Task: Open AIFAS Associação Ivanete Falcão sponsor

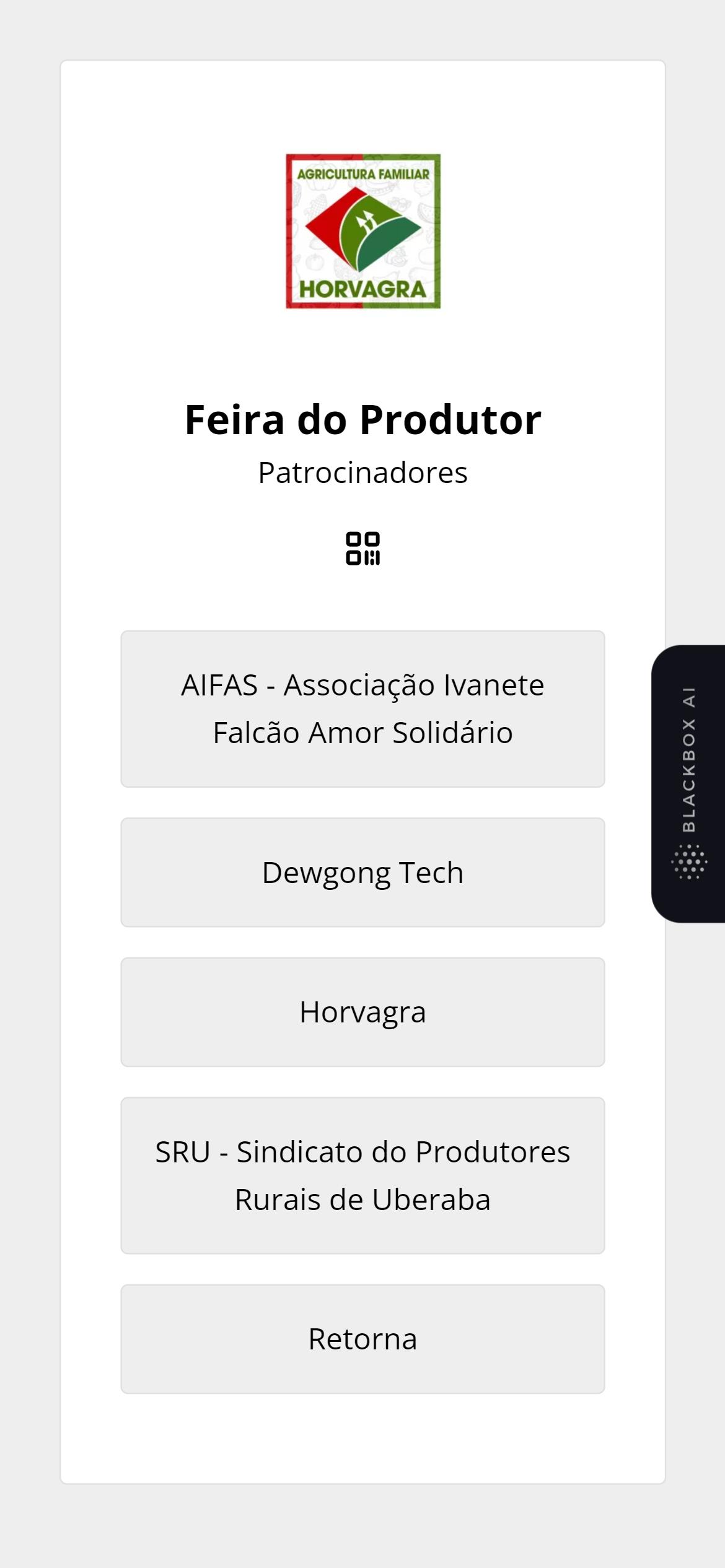Action: 362,708
